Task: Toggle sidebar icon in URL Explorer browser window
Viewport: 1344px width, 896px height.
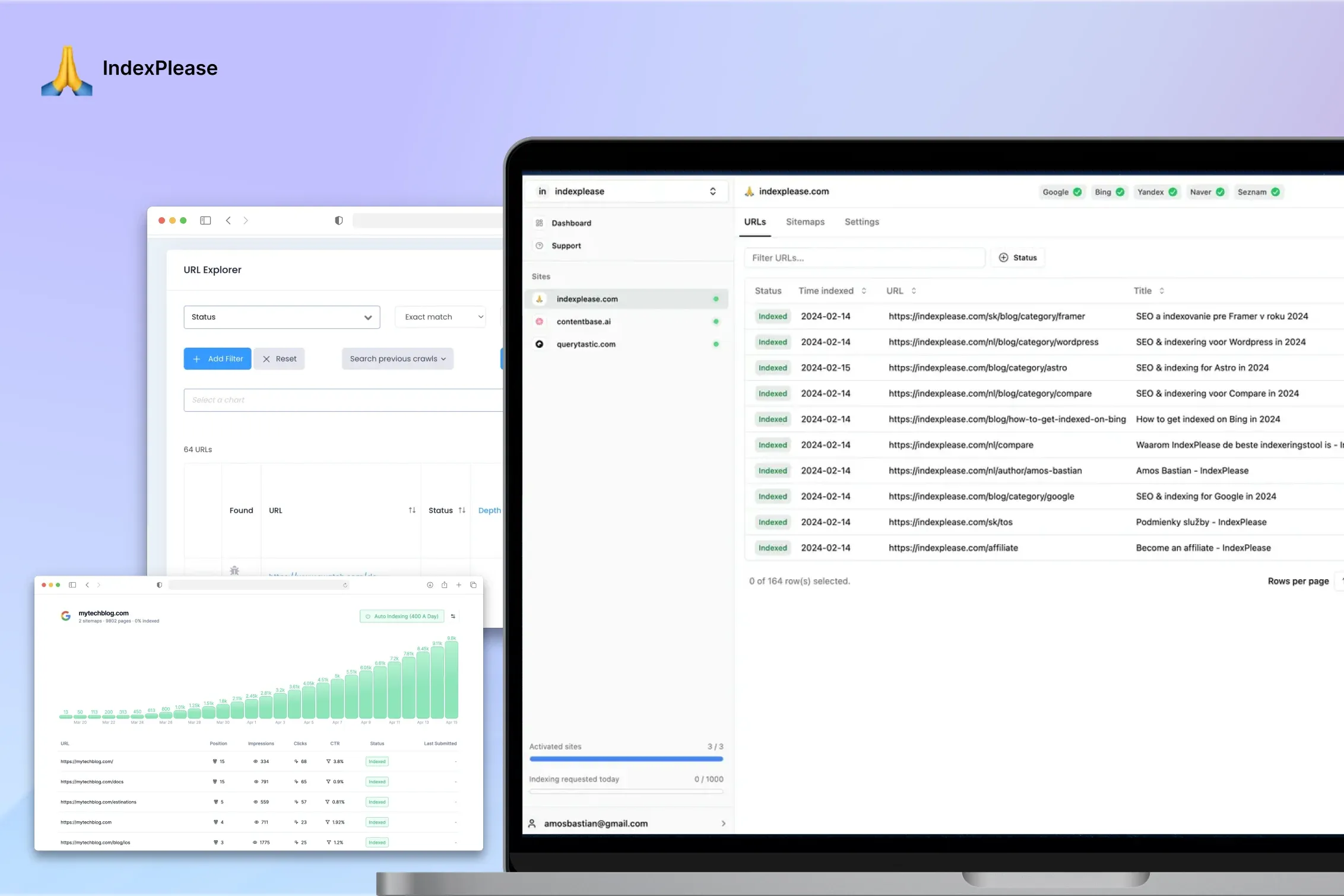Action: tap(205, 221)
